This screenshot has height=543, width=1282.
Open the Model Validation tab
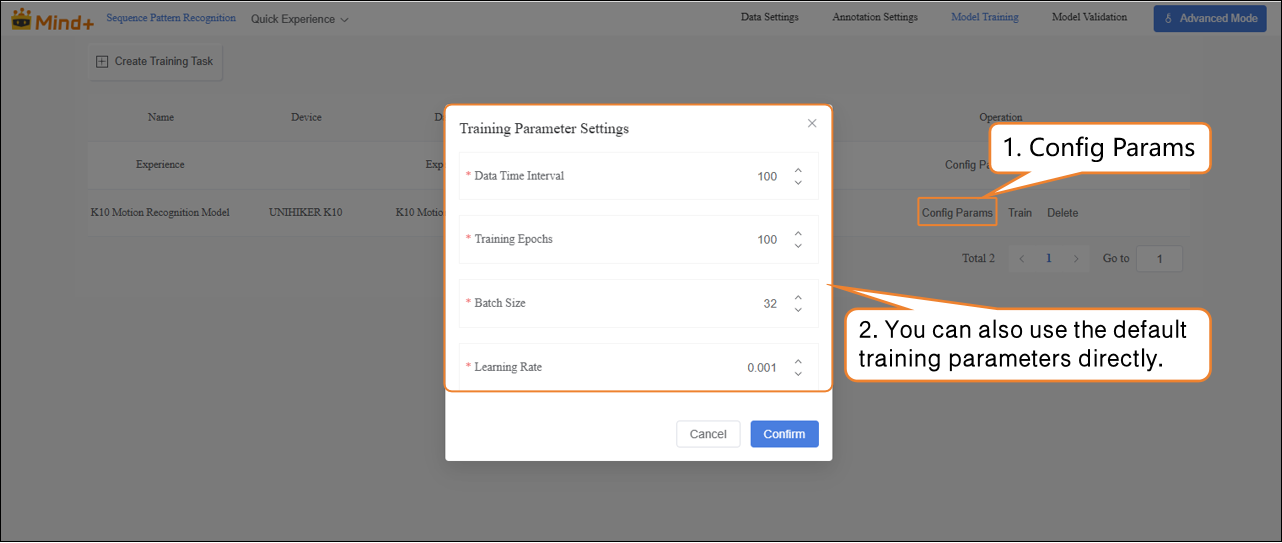point(1089,17)
